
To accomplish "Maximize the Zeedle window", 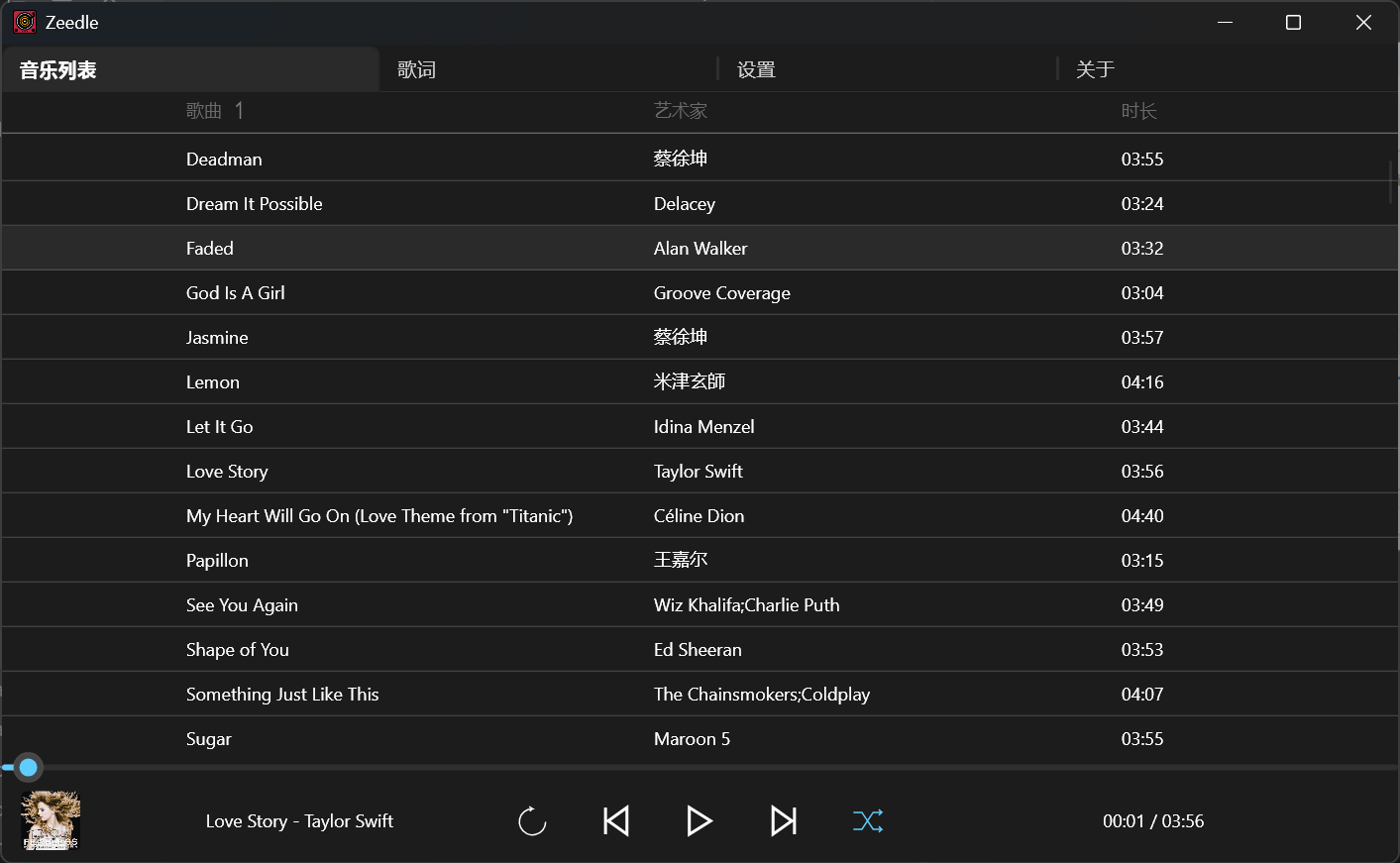I will [1293, 22].
